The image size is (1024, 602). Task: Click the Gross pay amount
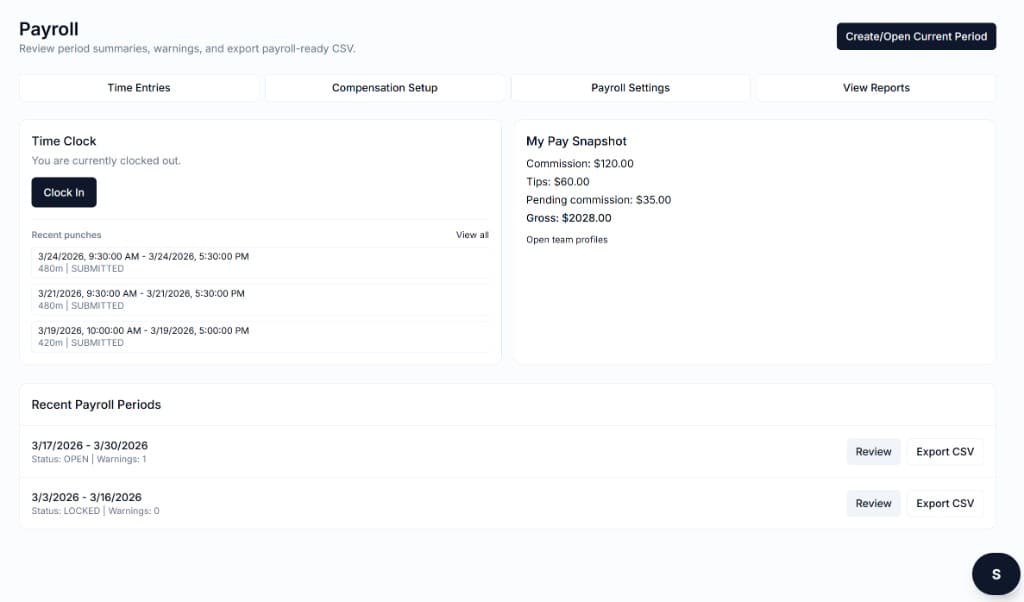[x=569, y=217]
